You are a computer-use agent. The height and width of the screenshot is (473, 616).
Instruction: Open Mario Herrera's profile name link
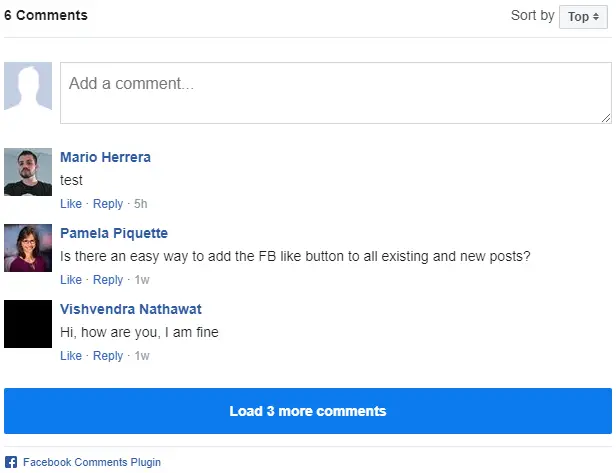[105, 157]
